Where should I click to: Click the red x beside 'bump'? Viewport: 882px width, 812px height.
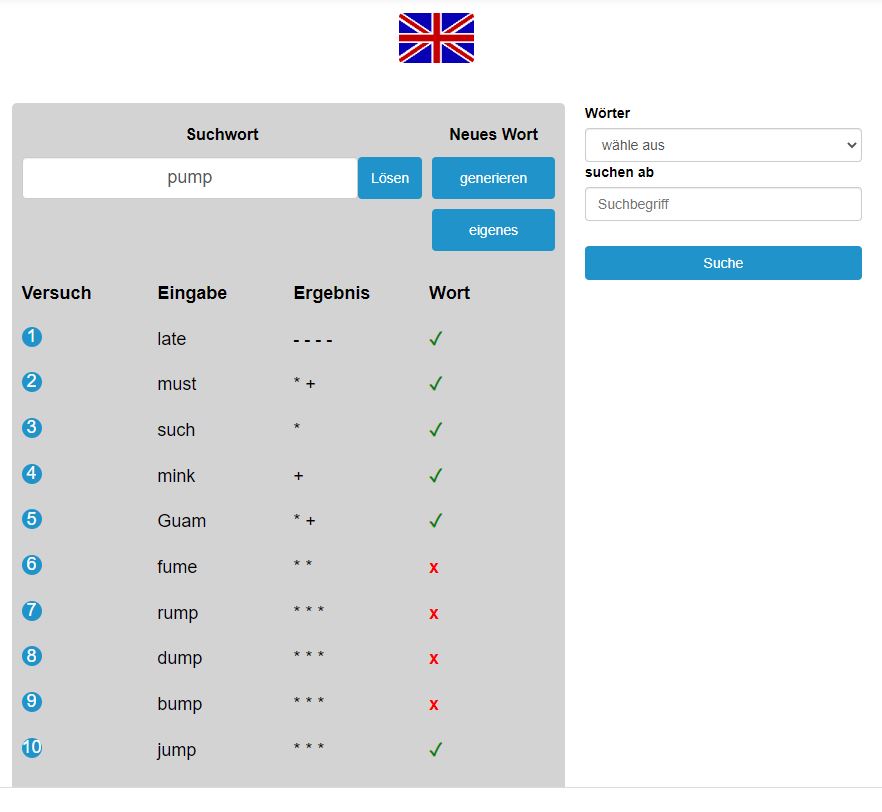tap(434, 704)
